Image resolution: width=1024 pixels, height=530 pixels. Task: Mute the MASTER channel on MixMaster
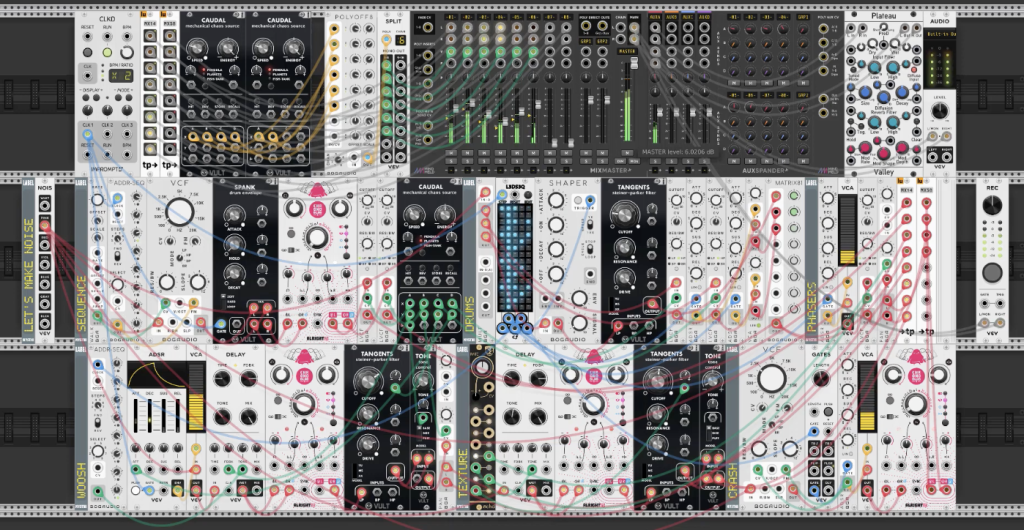(x=627, y=152)
